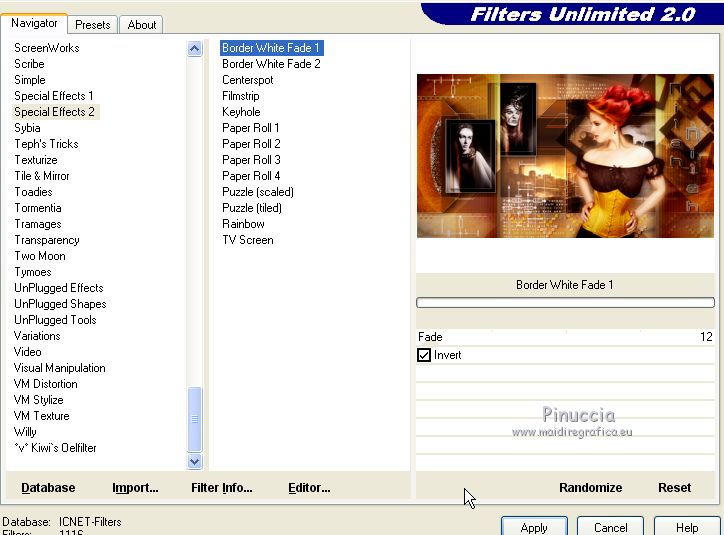Select Keyhole filter
Viewport: 724px width, 535px height.
click(x=241, y=112)
